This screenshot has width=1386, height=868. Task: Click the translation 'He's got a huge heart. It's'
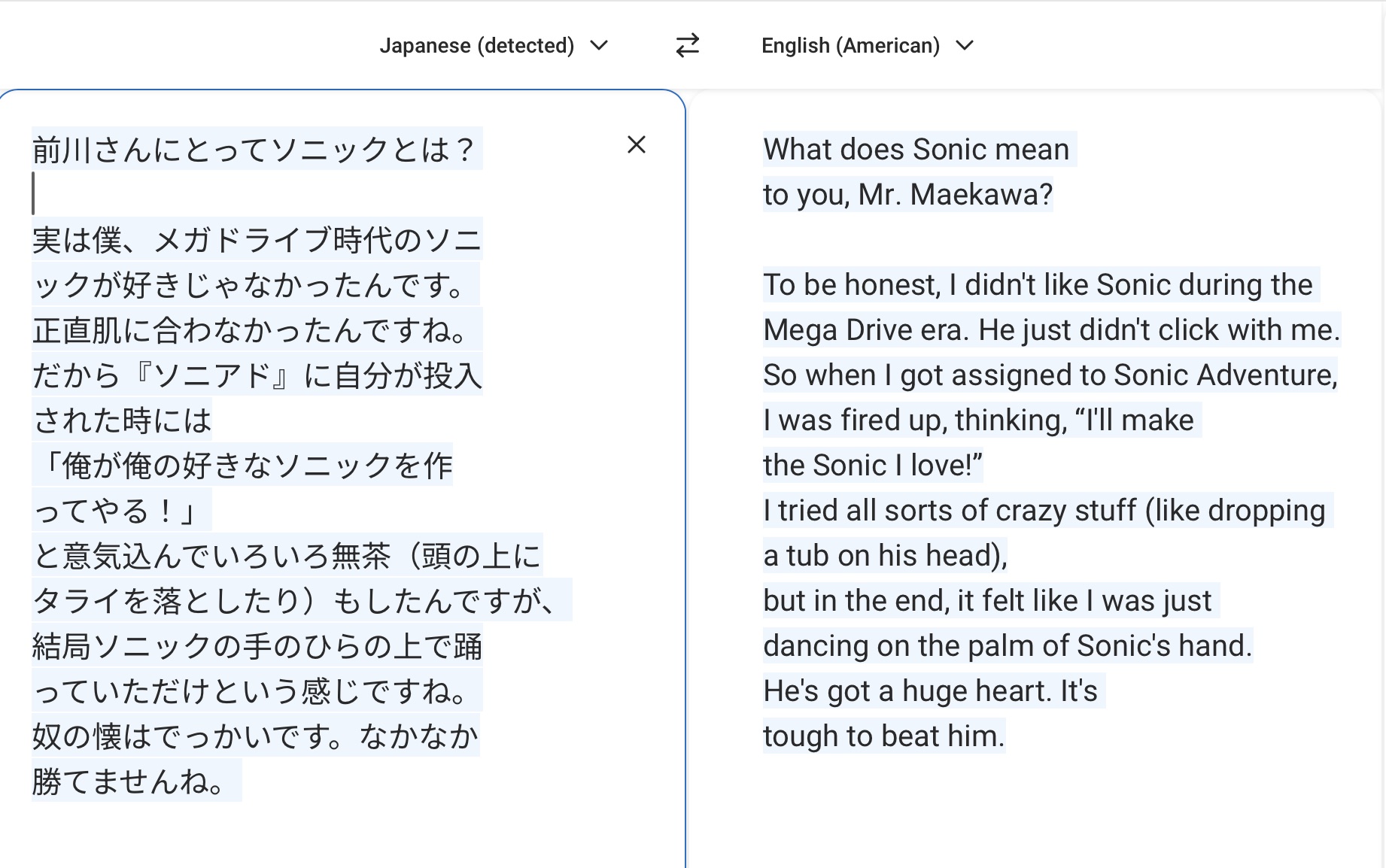tap(931, 690)
